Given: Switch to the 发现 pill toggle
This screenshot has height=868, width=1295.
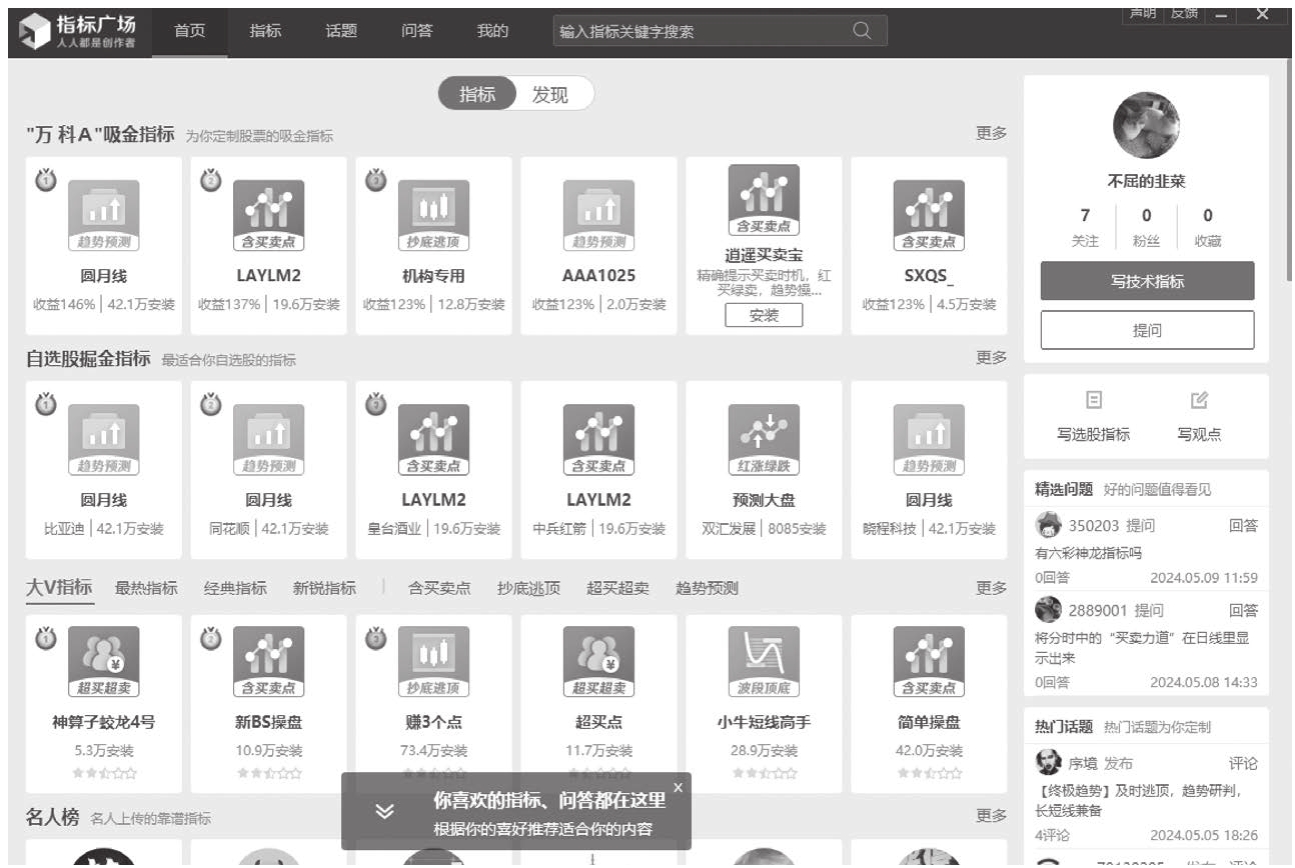Looking at the screenshot, I should (550, 95).
